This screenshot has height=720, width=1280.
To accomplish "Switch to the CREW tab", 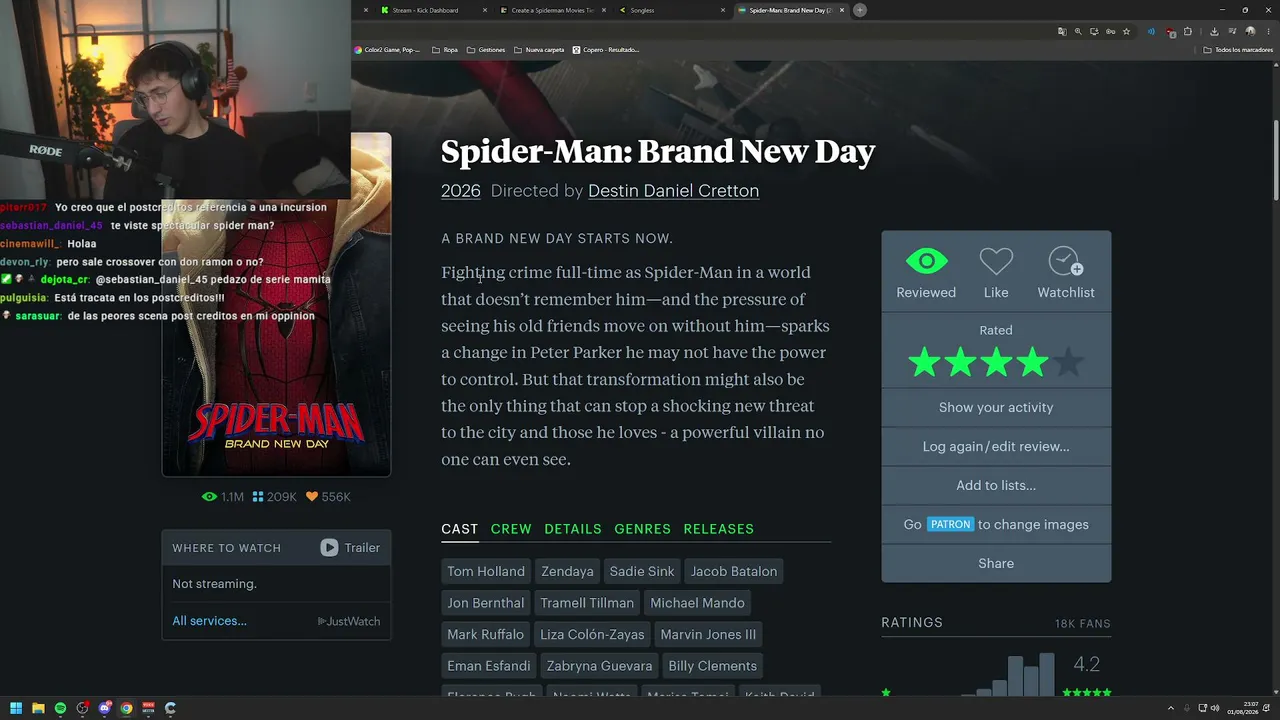I will tap(511, 529).
